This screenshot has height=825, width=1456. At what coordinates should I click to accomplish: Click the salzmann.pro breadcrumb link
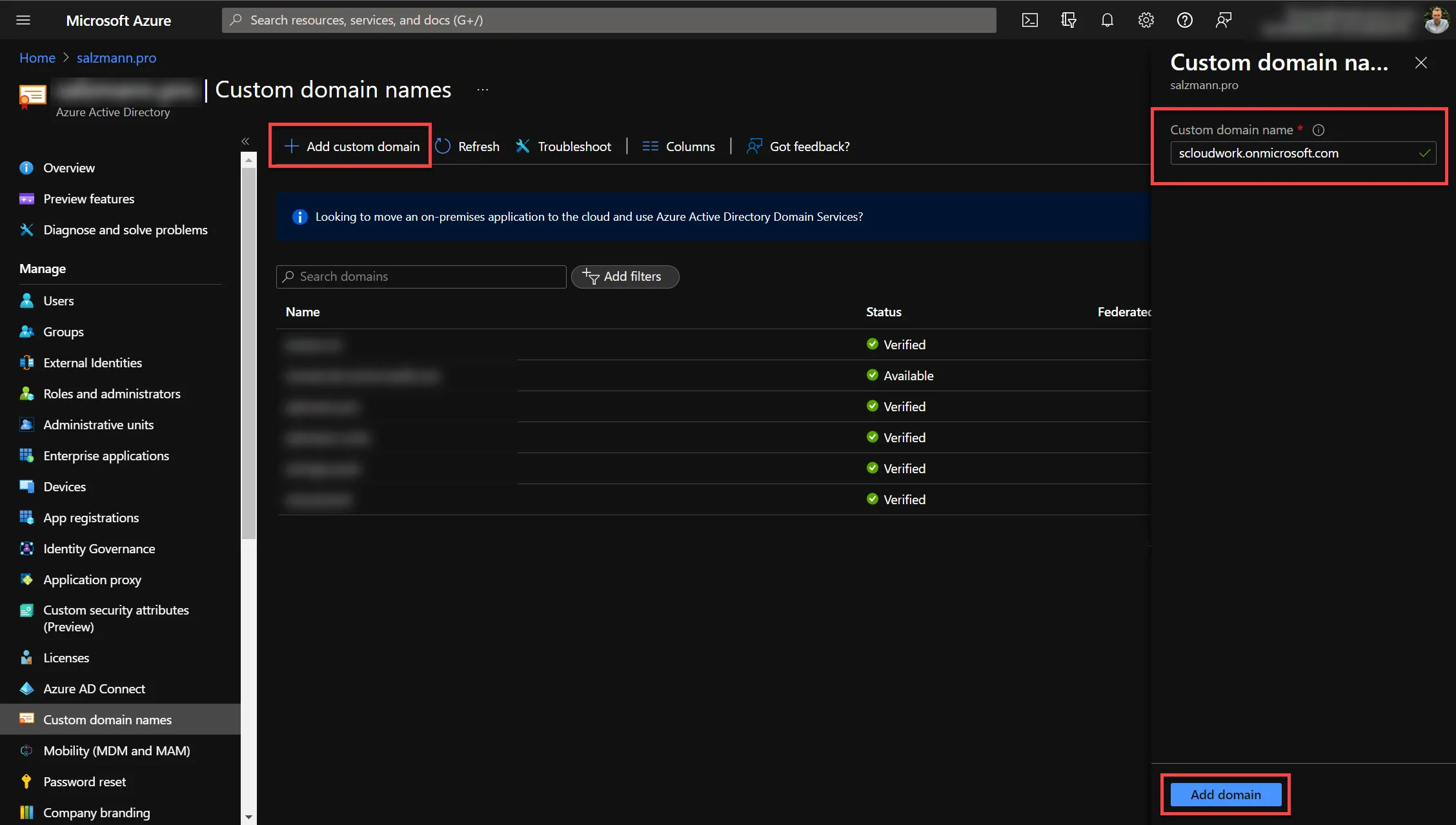[116, 57]
